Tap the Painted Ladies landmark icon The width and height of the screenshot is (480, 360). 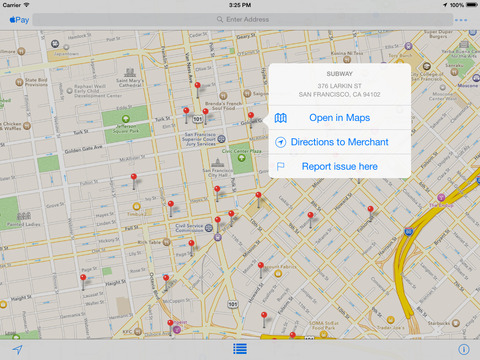(24, 216)
